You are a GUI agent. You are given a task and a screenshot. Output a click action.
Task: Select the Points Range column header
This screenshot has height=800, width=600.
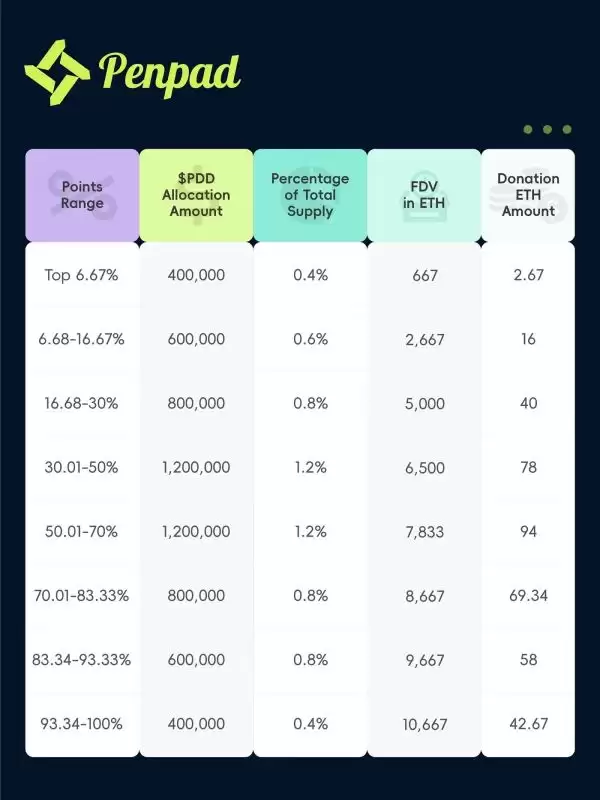click(82, 195)
